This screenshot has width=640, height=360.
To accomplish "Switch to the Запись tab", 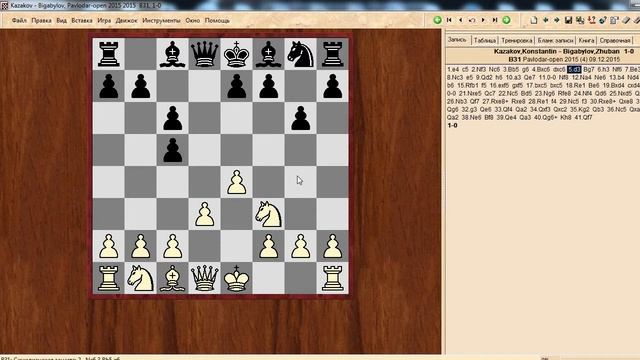I will pyautogui.click(x=457, y=40).
